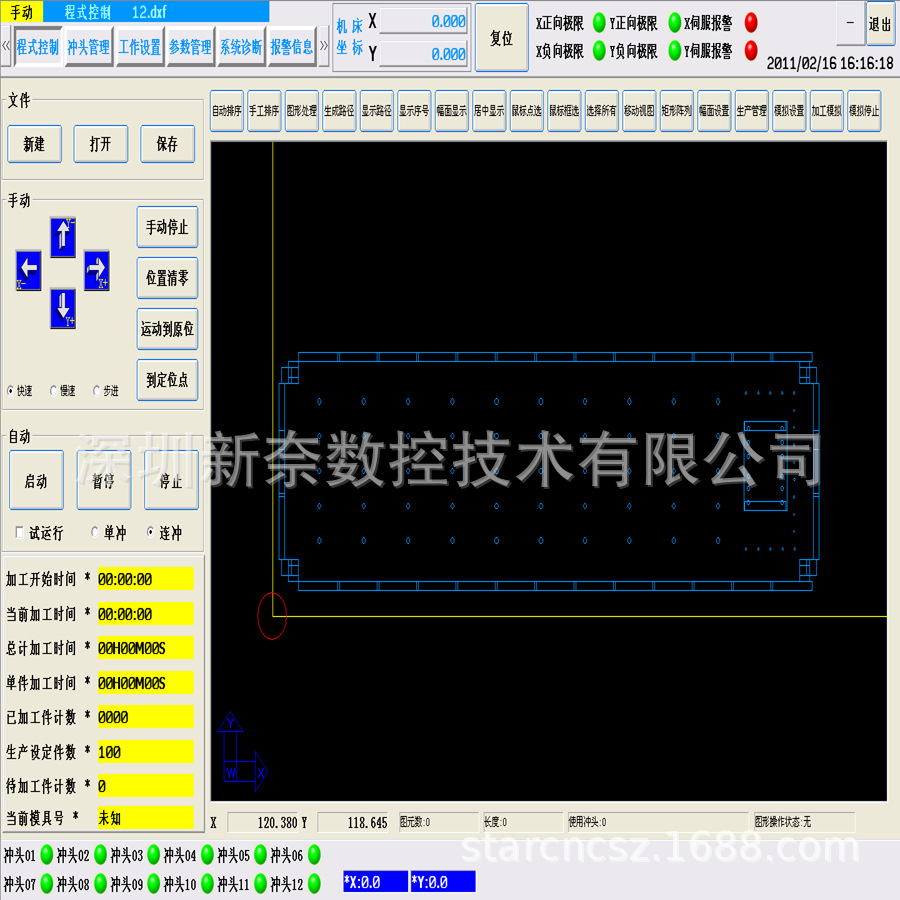Click 模拟停止 in the toolbar
The height and width of the screenshot is (900, 900).
pos(864,111)
